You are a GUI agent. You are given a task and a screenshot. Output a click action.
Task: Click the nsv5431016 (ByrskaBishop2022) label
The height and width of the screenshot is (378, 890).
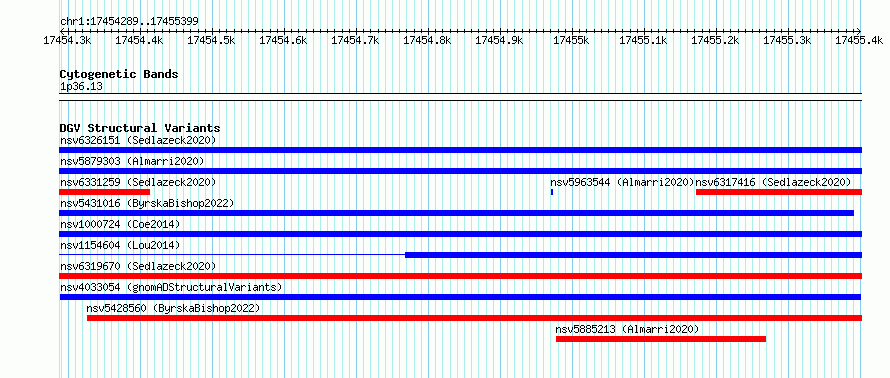(147, 203)
